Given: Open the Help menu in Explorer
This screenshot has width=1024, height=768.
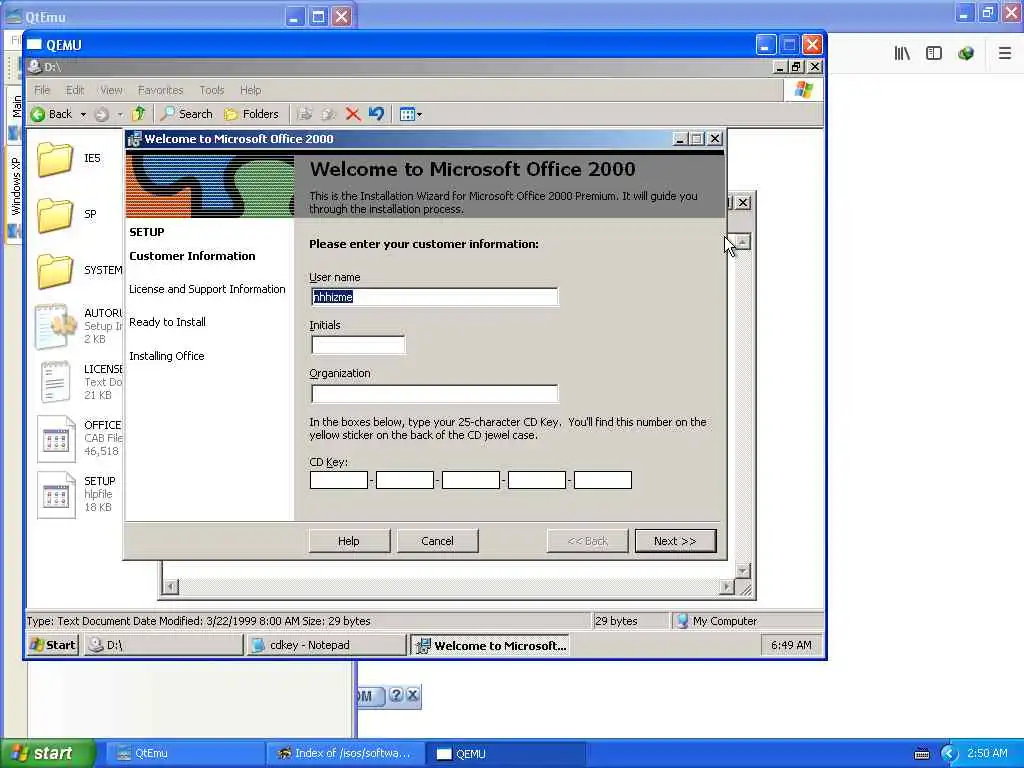Looking at the screenshot, I should (x=250, y=90).
